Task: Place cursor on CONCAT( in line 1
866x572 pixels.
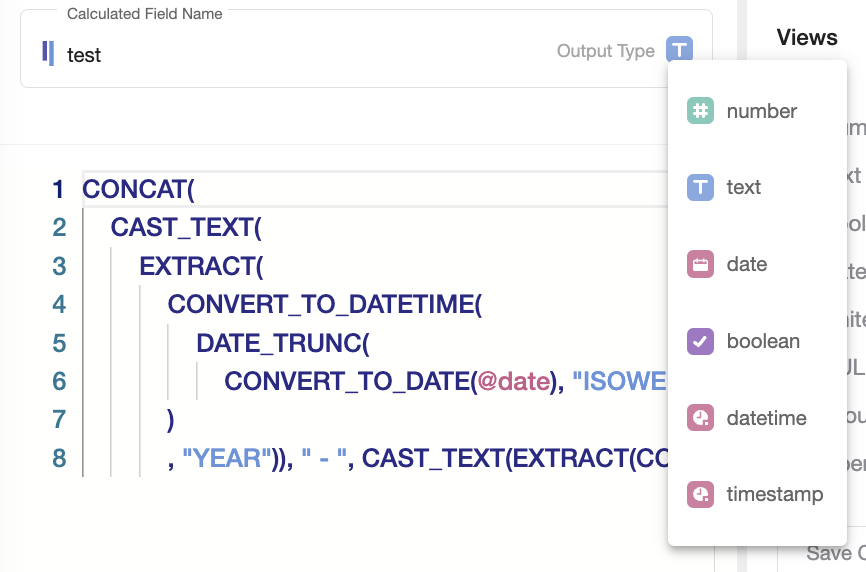Action: (x=138, y=189)
